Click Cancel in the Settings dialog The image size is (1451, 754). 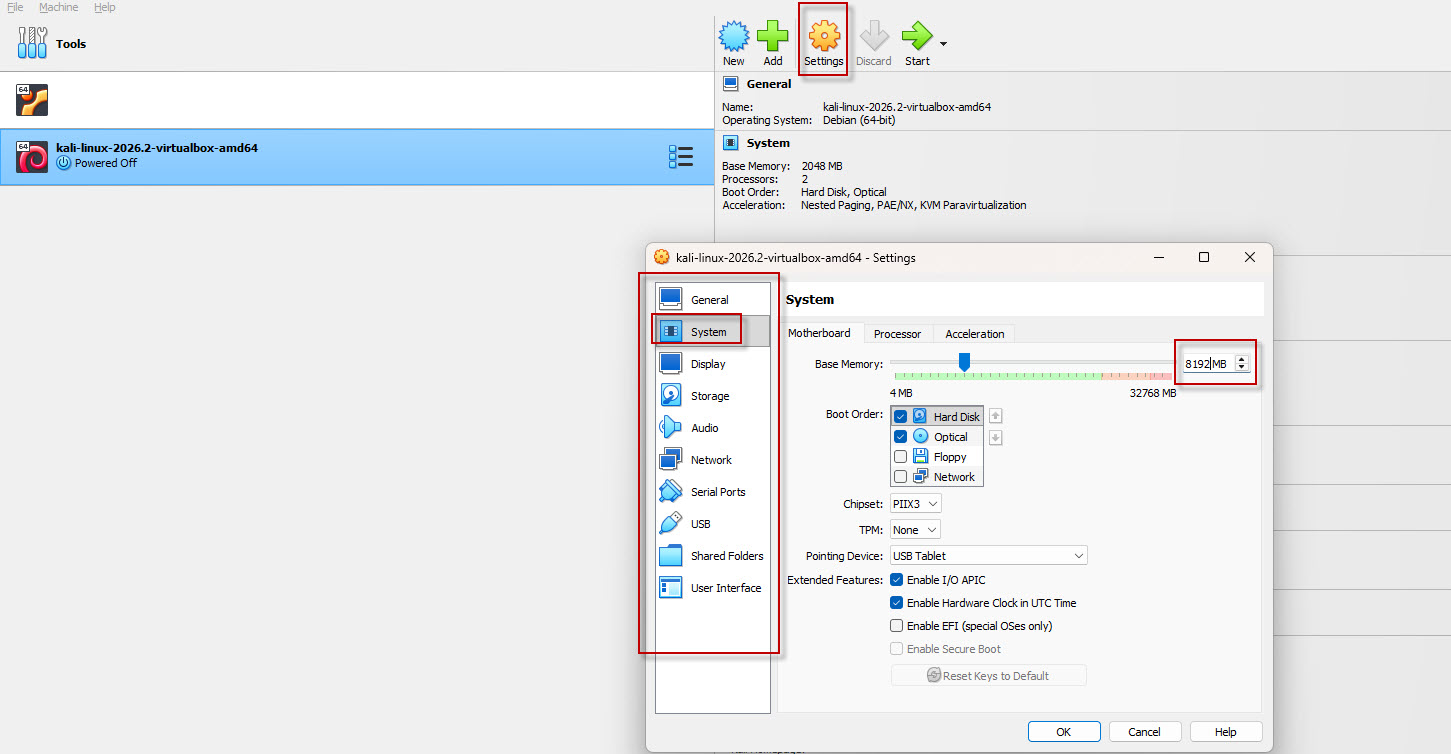click(1145, 732)
